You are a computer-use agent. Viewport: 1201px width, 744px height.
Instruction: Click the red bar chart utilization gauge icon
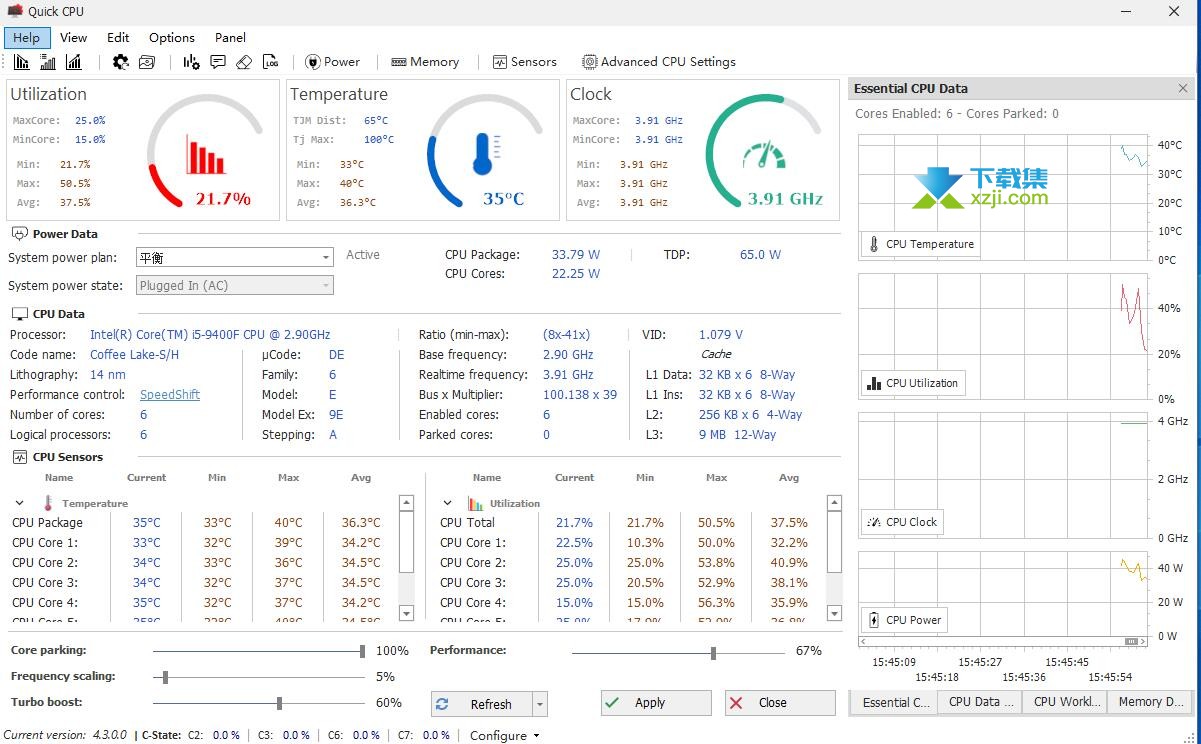pyautogui.click(x=206, y=156)
